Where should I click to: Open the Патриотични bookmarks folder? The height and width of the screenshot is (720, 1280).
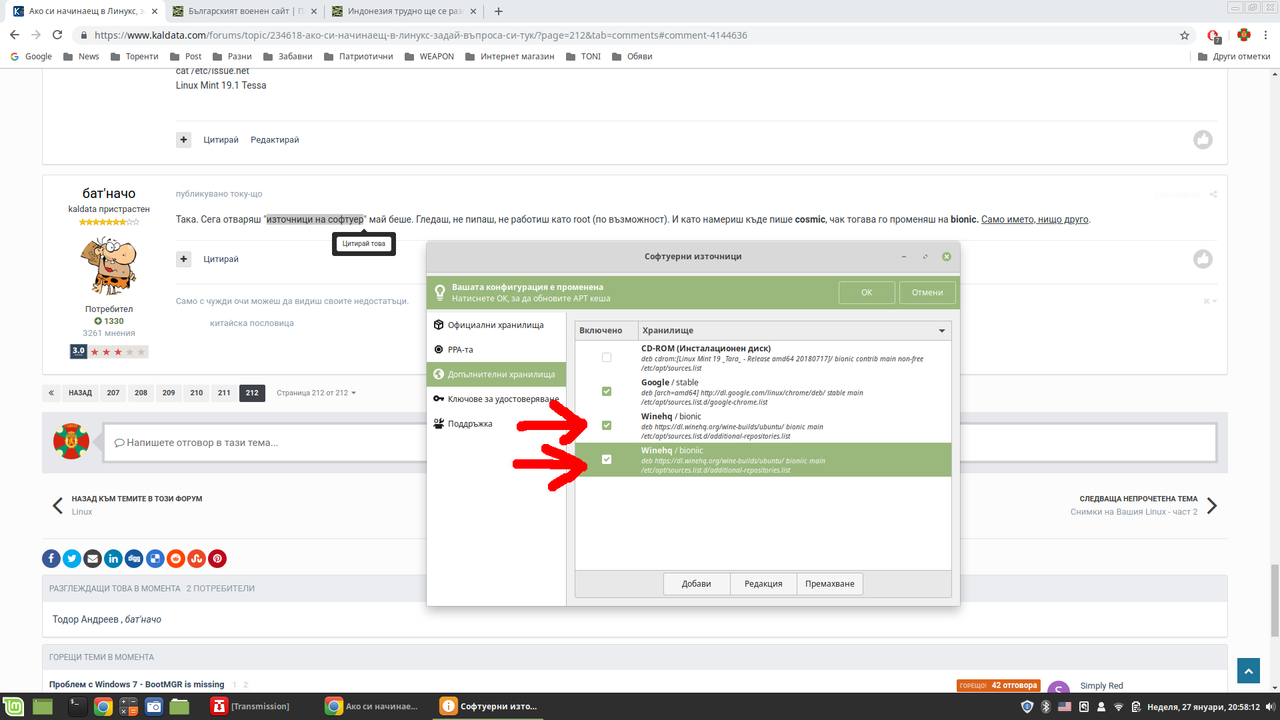[356, 57]
